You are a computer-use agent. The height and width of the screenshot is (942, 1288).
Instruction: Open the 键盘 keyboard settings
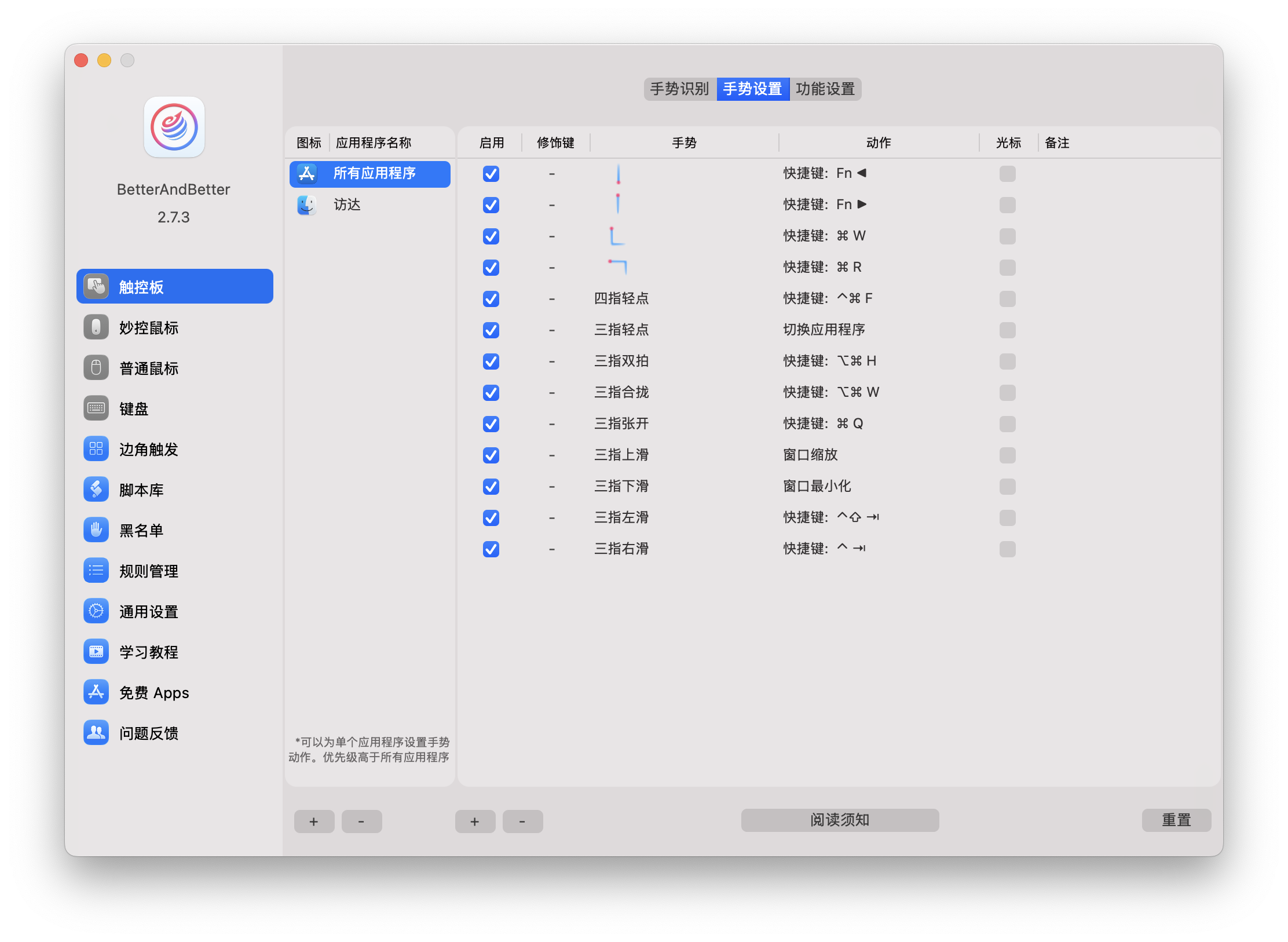tap(134, 409)
